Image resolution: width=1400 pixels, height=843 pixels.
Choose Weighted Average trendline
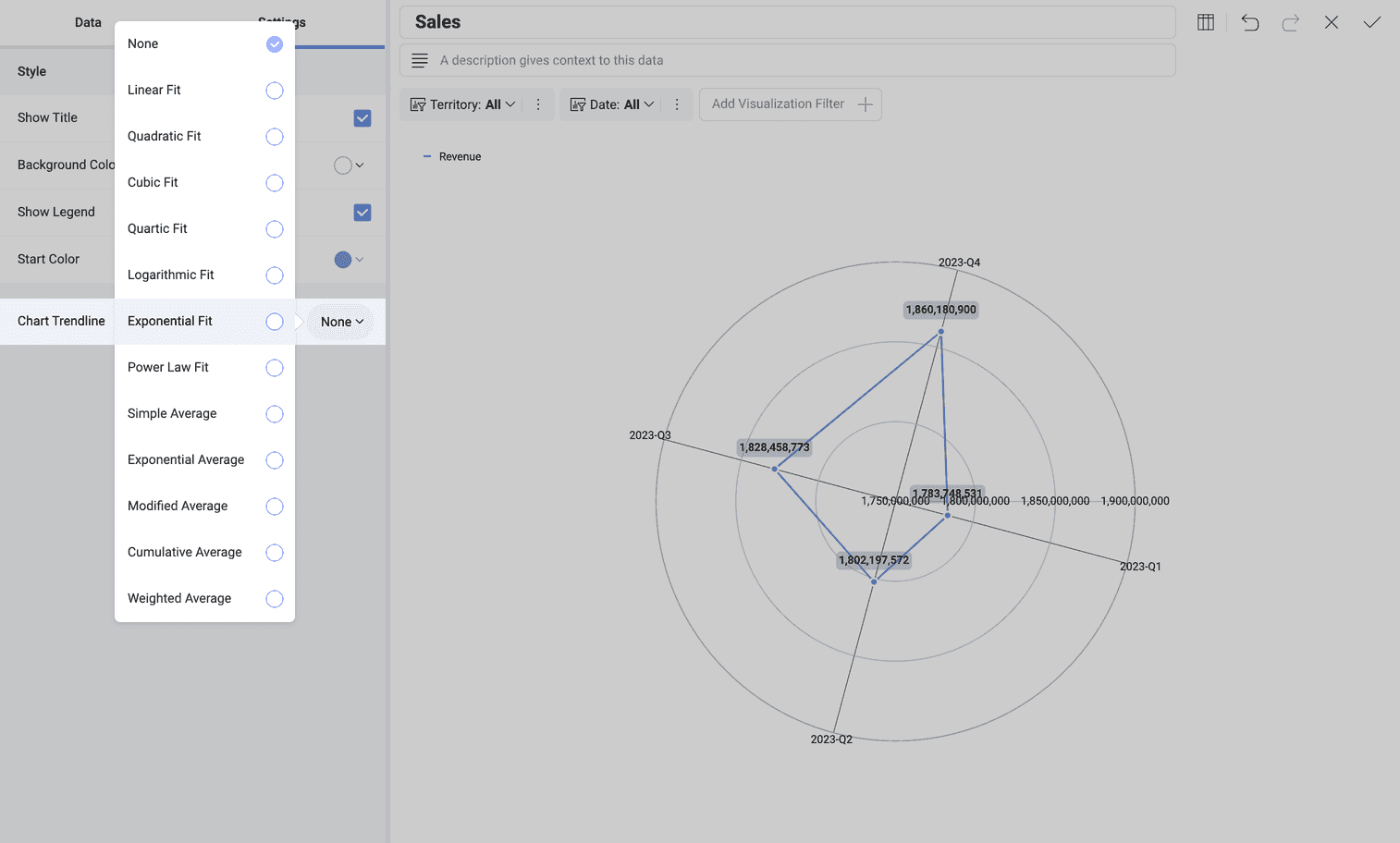pyautogui.click(x=204, y=599)
